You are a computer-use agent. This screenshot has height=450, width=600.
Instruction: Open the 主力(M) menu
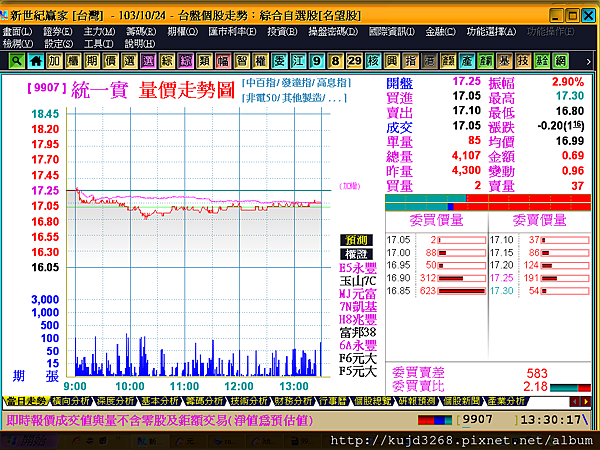99,32
